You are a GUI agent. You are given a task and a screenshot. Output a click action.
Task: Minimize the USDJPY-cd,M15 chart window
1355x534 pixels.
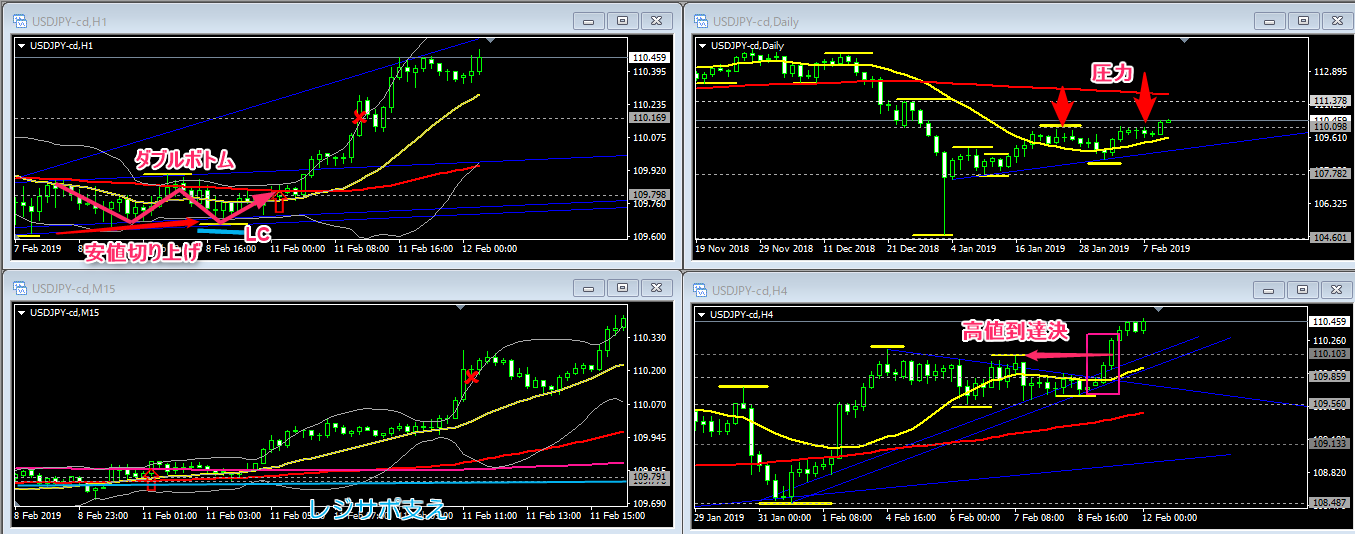pyautogui.click(x=588, y=289)
